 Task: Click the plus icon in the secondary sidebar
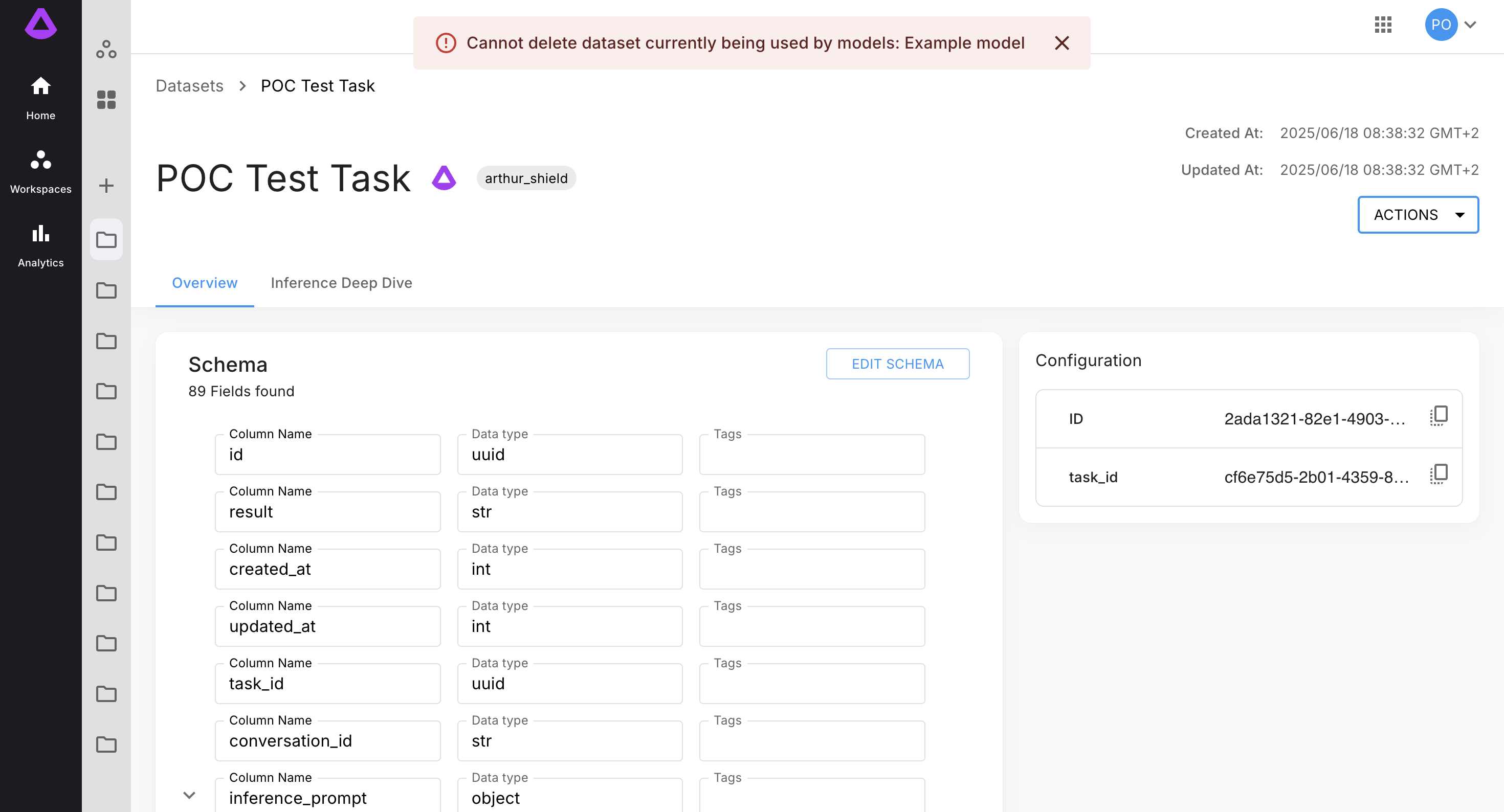pyautogui.click(x=106, y=186)
